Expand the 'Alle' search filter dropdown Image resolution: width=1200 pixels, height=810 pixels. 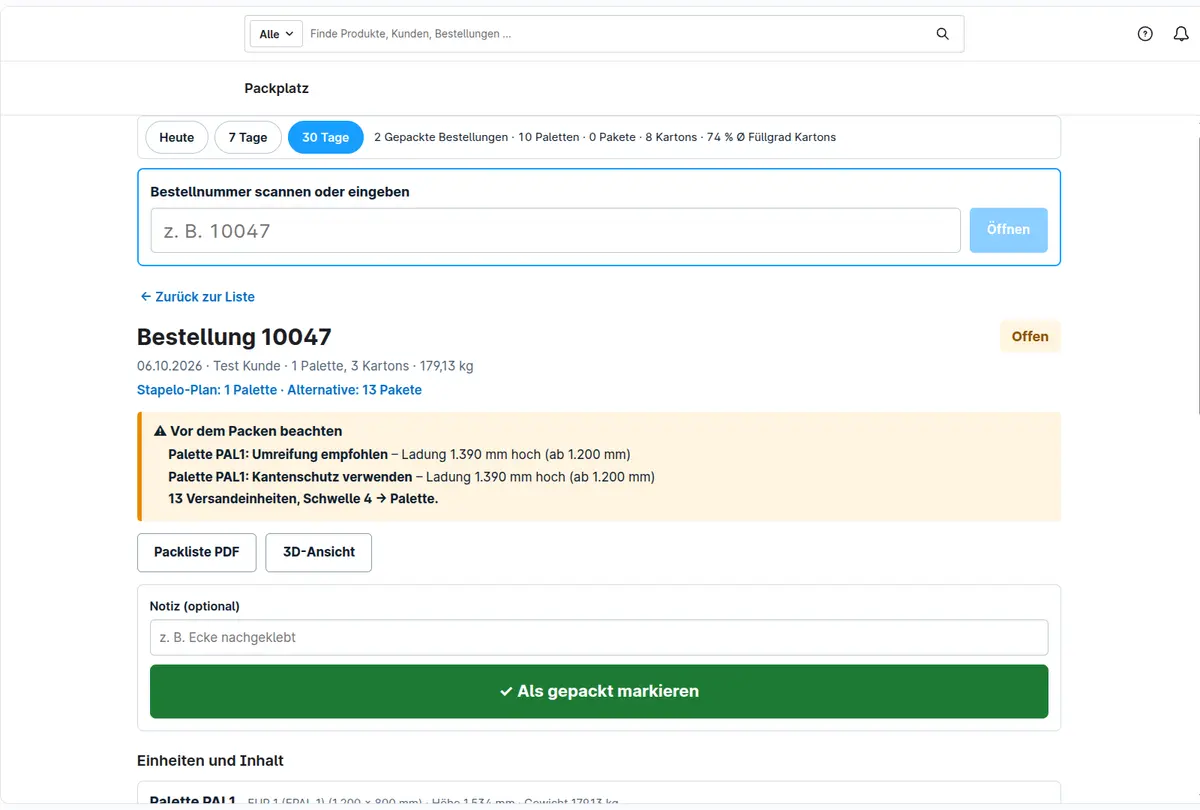(276, 34)
